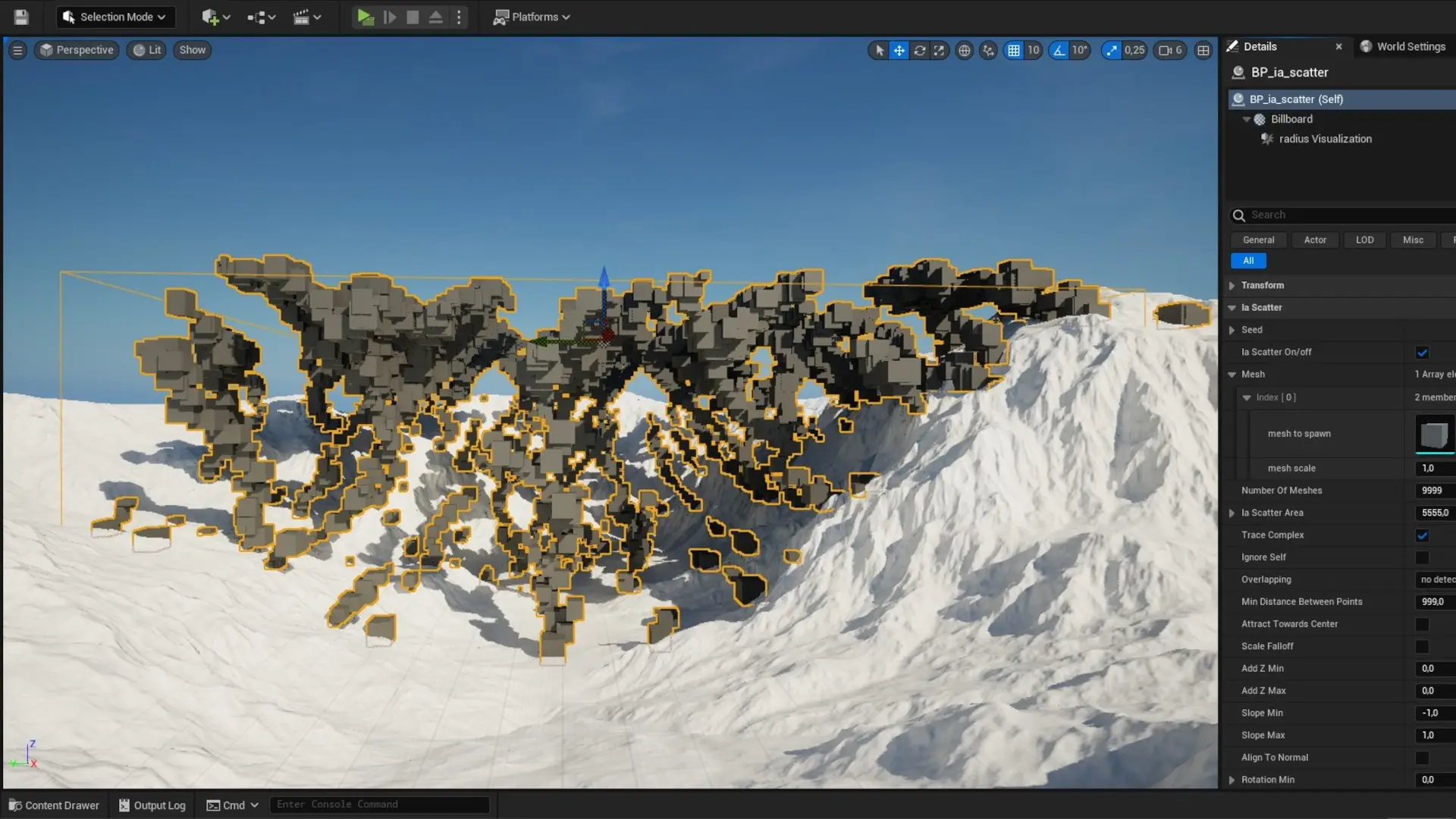1456x819 pixels.
Task: Start Play in Editor with green play button
Action: [x=365, y=17]
